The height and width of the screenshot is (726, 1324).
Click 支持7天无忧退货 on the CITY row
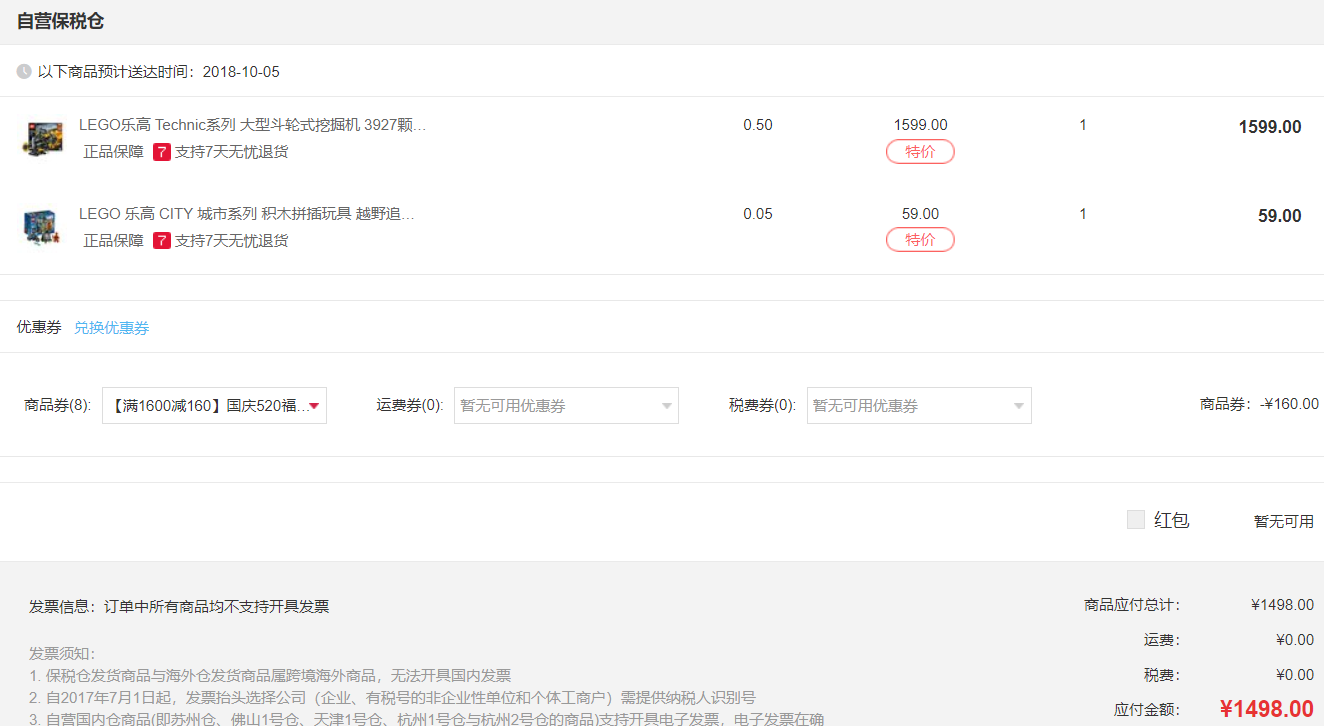point(232,241)
